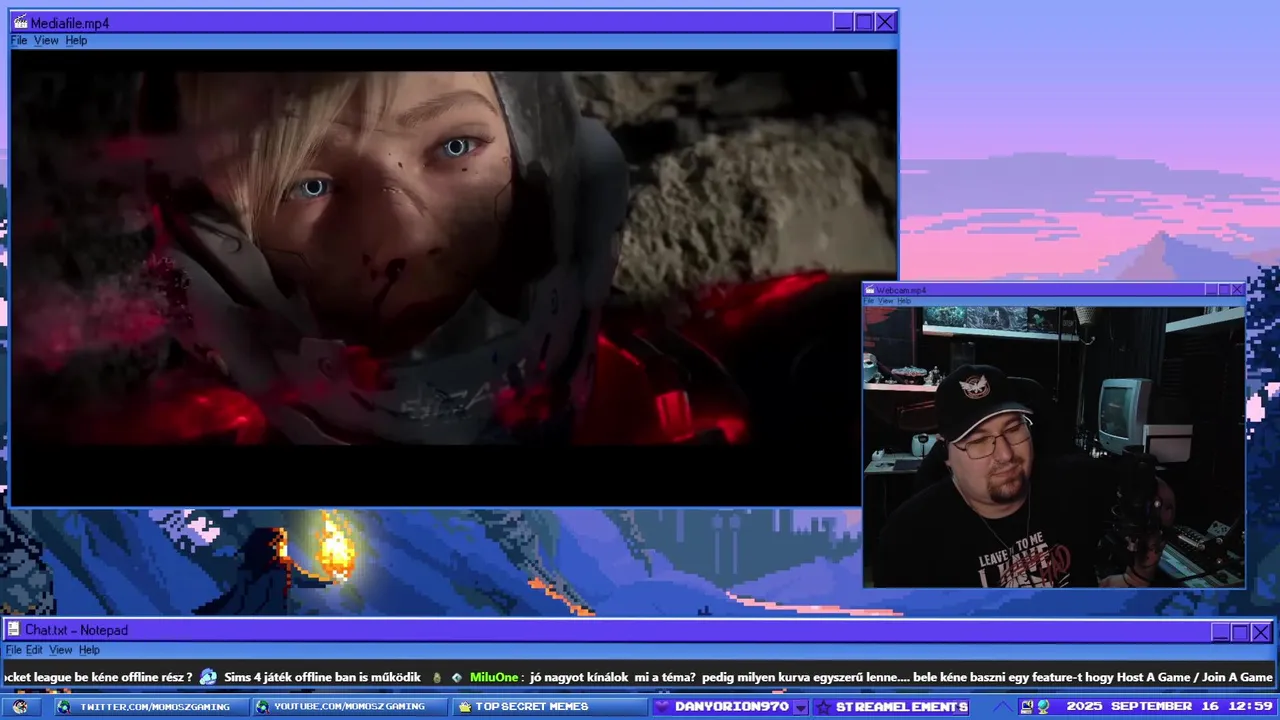Open the Edit menu in Chat.txt Notepad
1280x720 pixels.
click(x=34, y=650)
